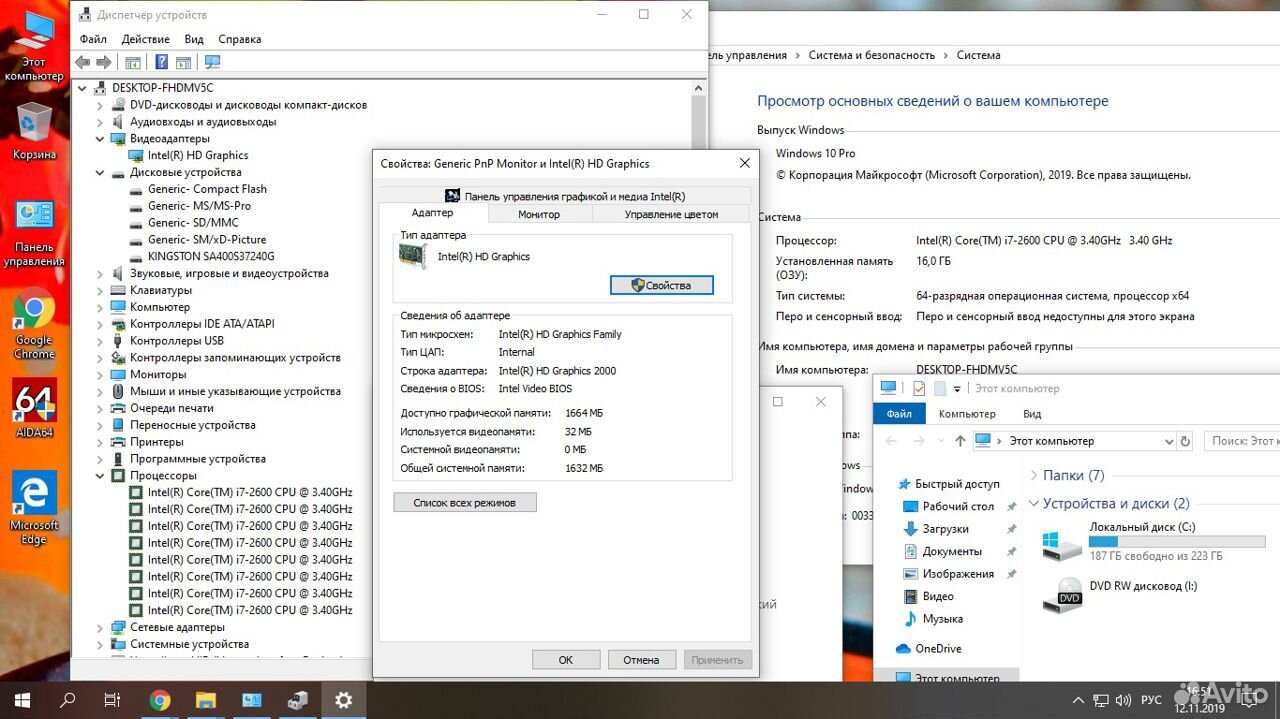Open the Вид menu in Device Manager
This screenshot has width=1280, height=719.
194,39
